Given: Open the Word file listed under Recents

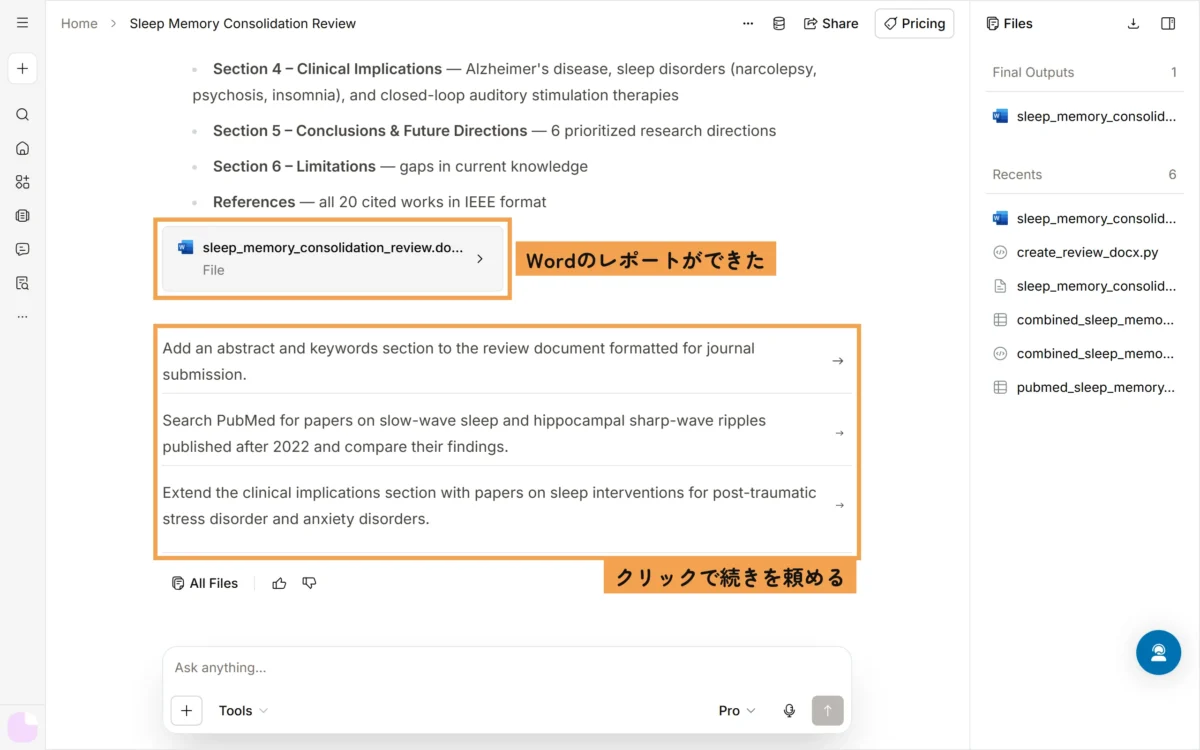Looking at the screenshot, I should coord(1084,218).
